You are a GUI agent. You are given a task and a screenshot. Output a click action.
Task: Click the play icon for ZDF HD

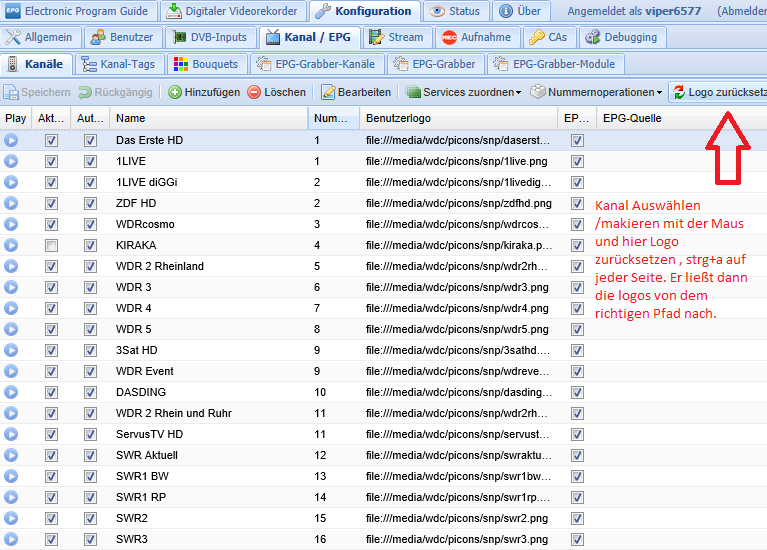click(11, 204)
